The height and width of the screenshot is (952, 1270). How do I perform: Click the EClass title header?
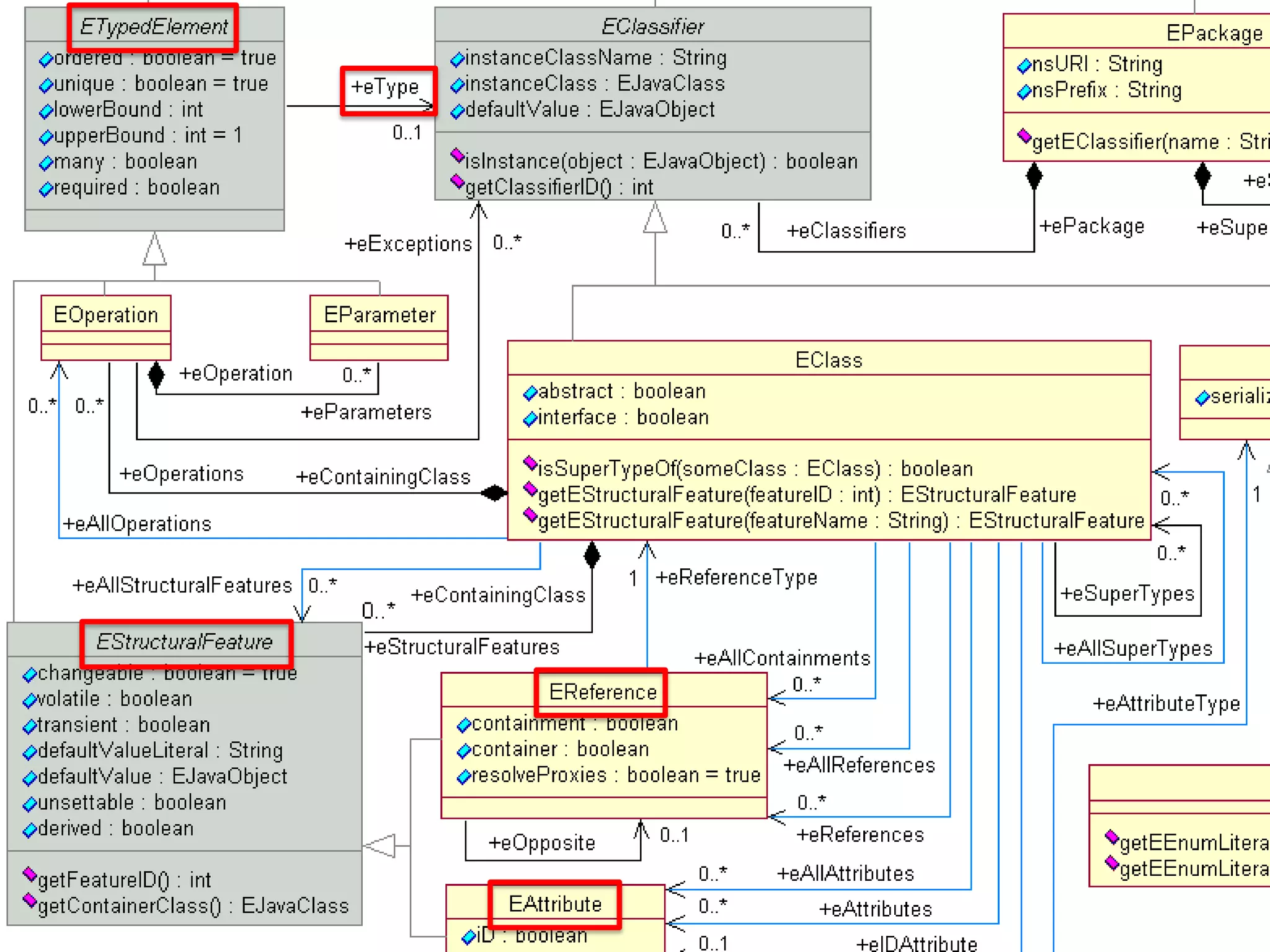[828, 359]
